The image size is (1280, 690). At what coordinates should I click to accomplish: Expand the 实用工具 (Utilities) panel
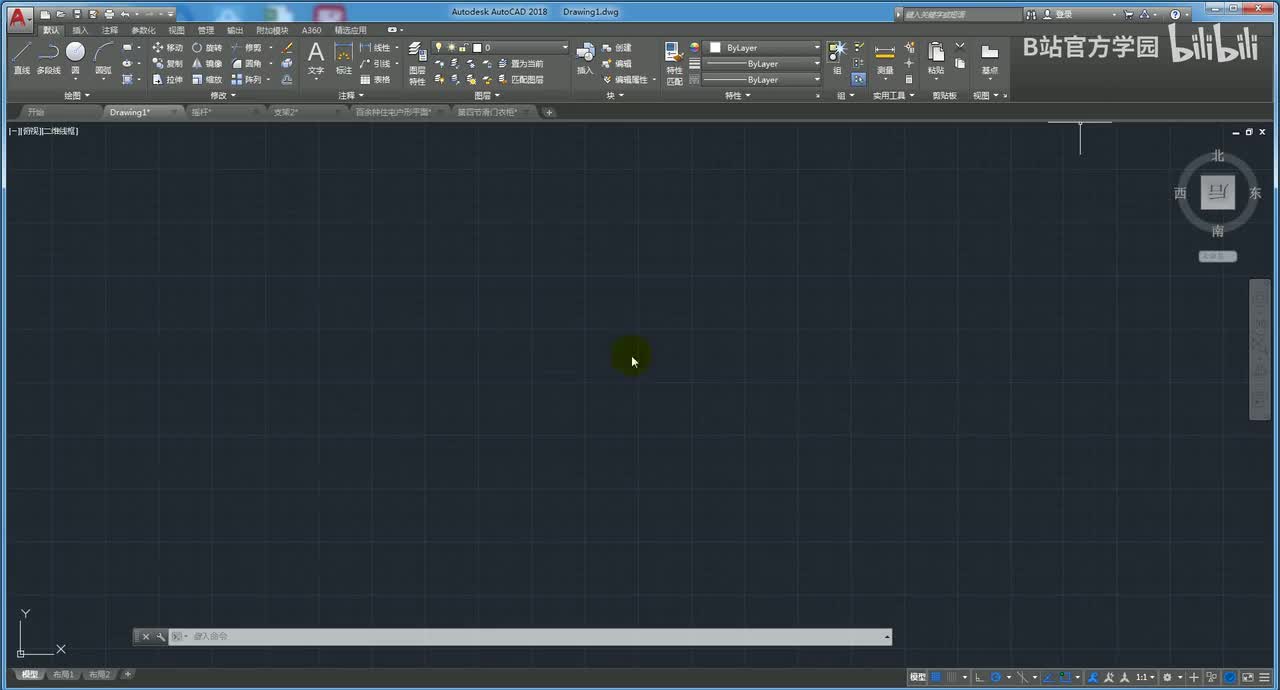(892, 96)
